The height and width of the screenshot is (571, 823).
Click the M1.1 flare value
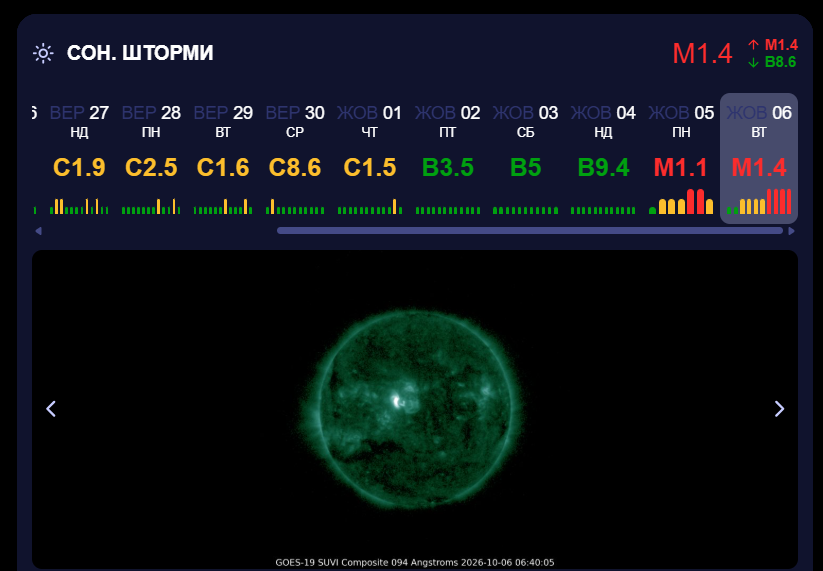(x=681, y=168)
